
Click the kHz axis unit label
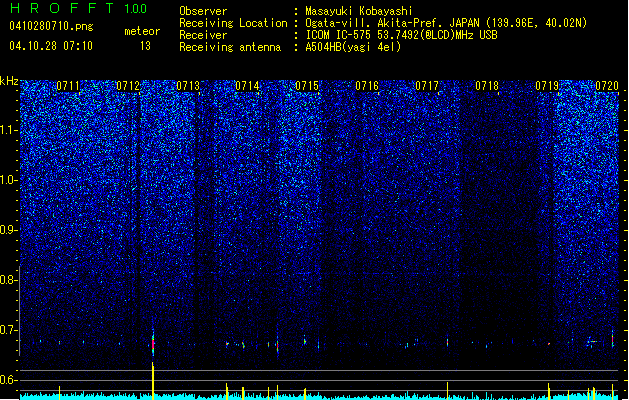(x=9, y=81)
